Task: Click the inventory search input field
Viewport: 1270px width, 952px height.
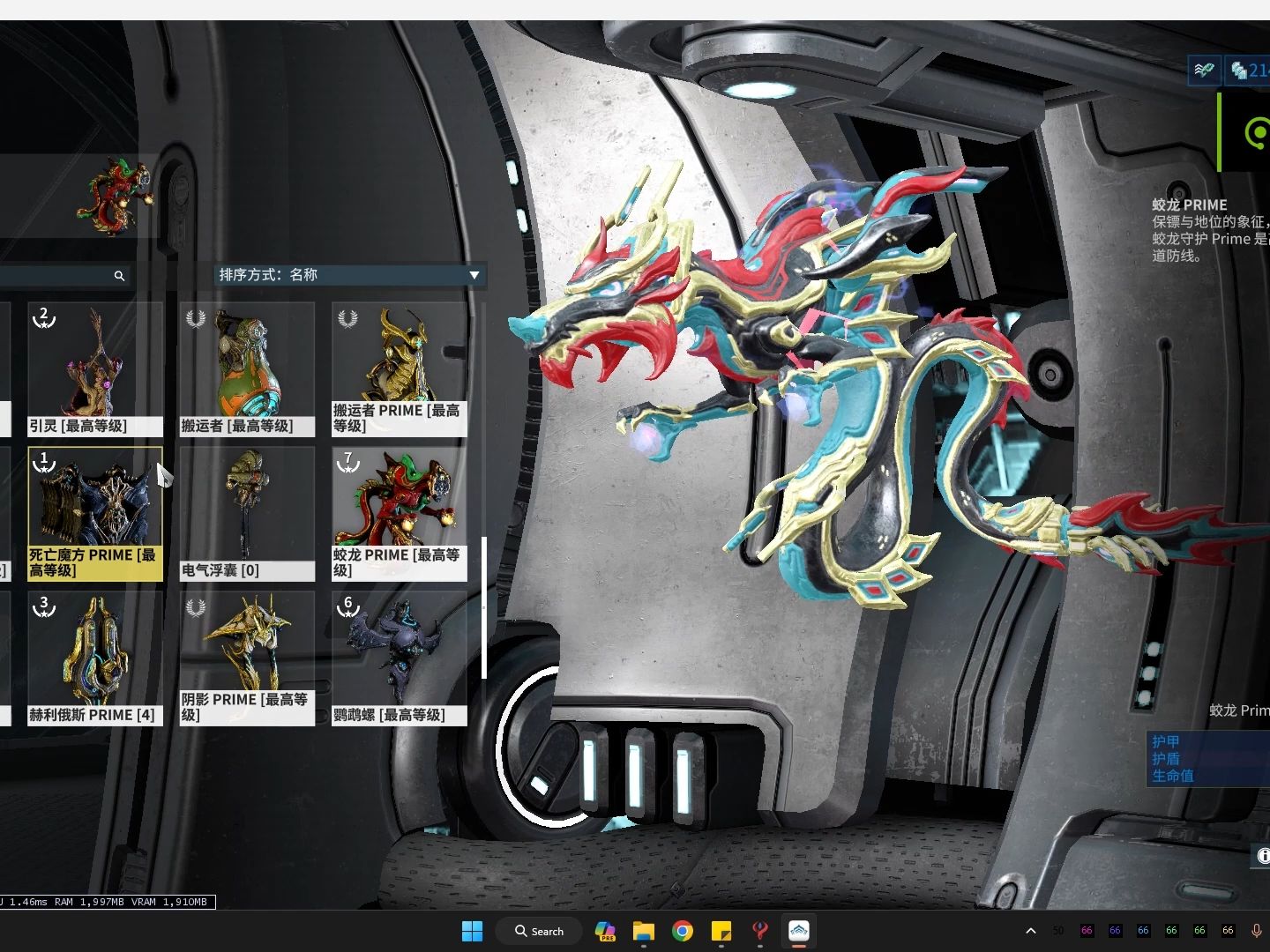Action: pyautogui.click(x=65, y=276)
